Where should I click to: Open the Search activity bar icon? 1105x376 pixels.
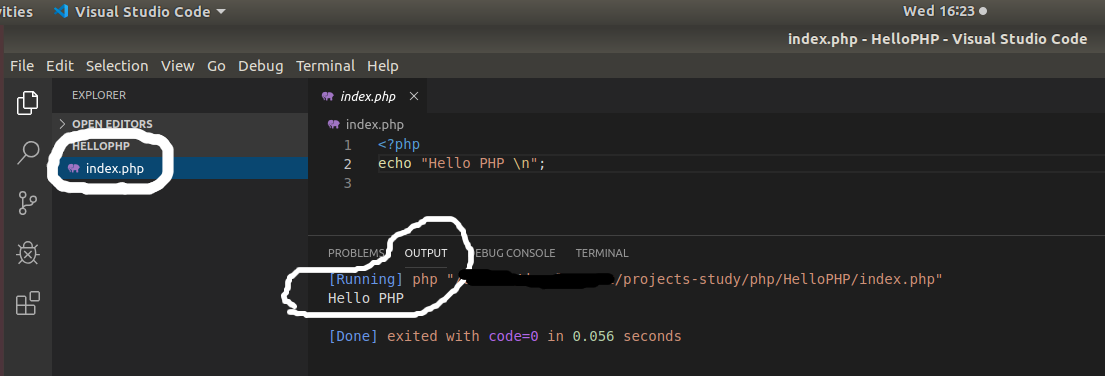27,152
